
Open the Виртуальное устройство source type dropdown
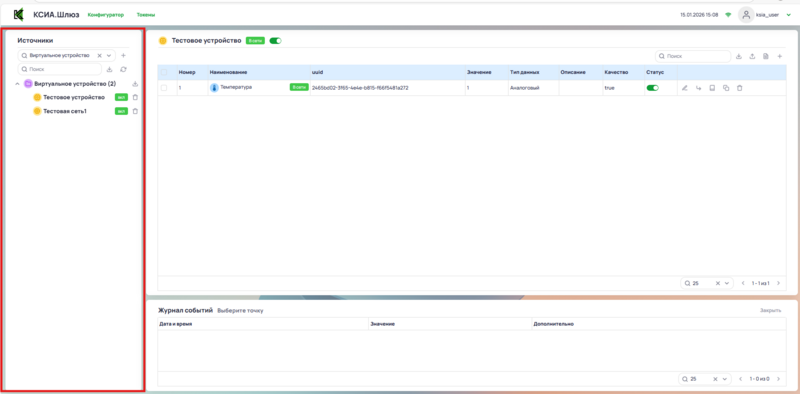pyautogui.click(x=109, y=55)
